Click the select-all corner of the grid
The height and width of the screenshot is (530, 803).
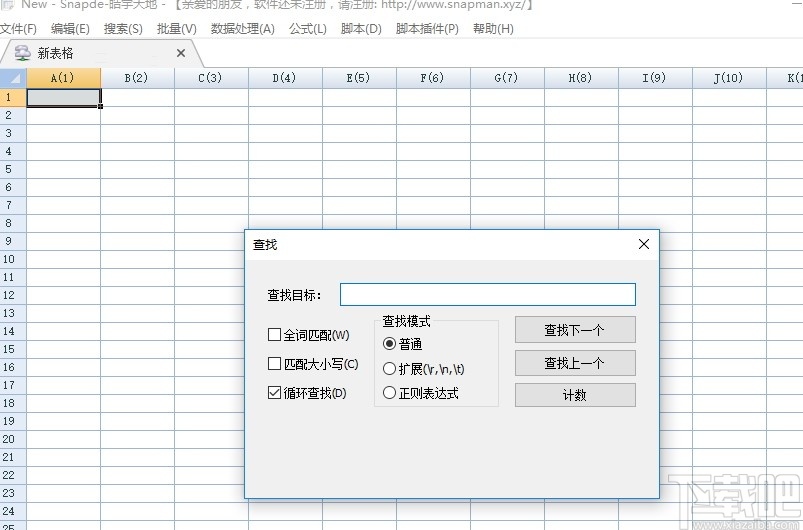tap(13, 78)
